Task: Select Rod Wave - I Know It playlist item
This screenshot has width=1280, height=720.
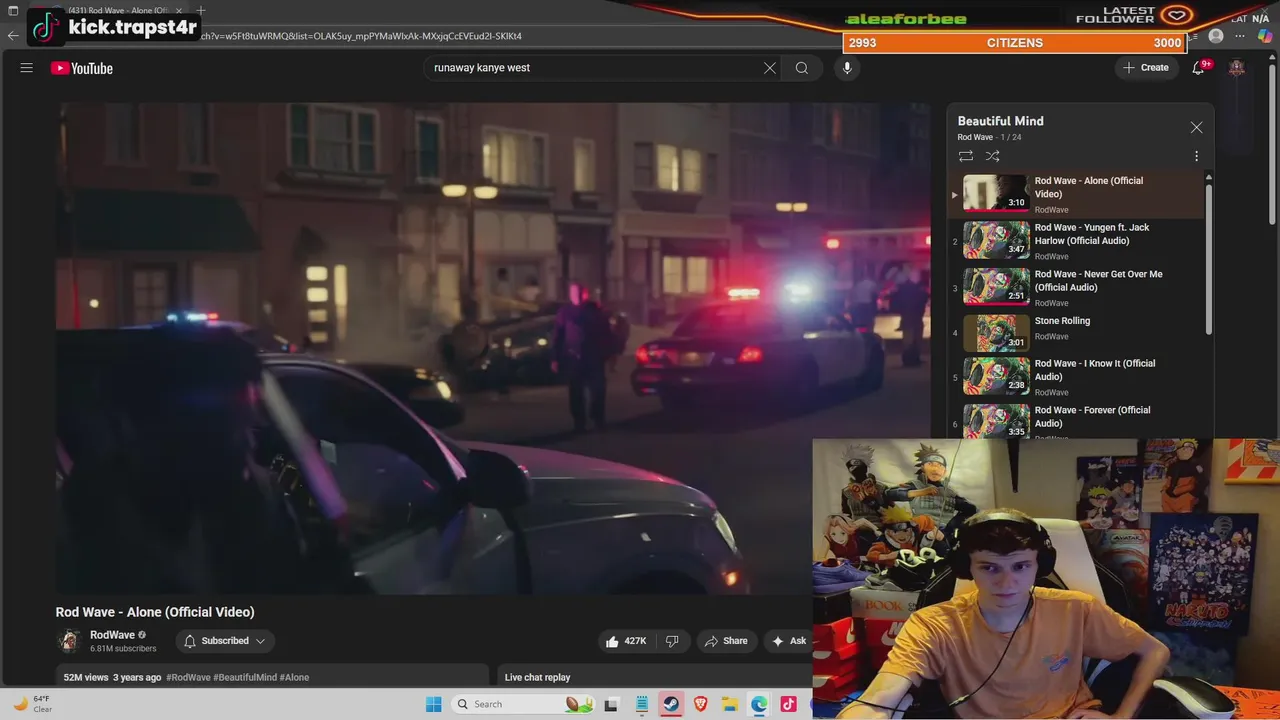Action: pos(1076,377)
